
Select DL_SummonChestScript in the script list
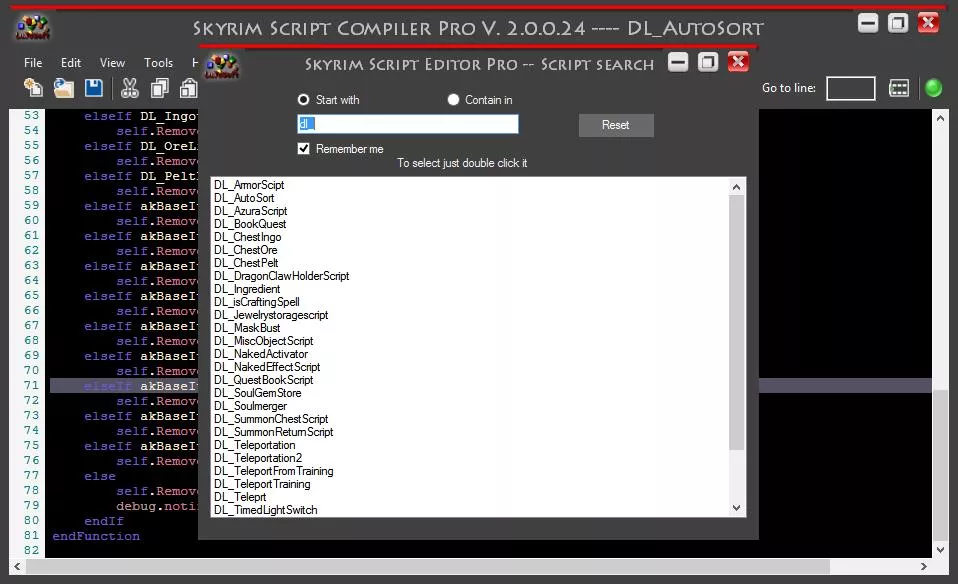[271, 419]
